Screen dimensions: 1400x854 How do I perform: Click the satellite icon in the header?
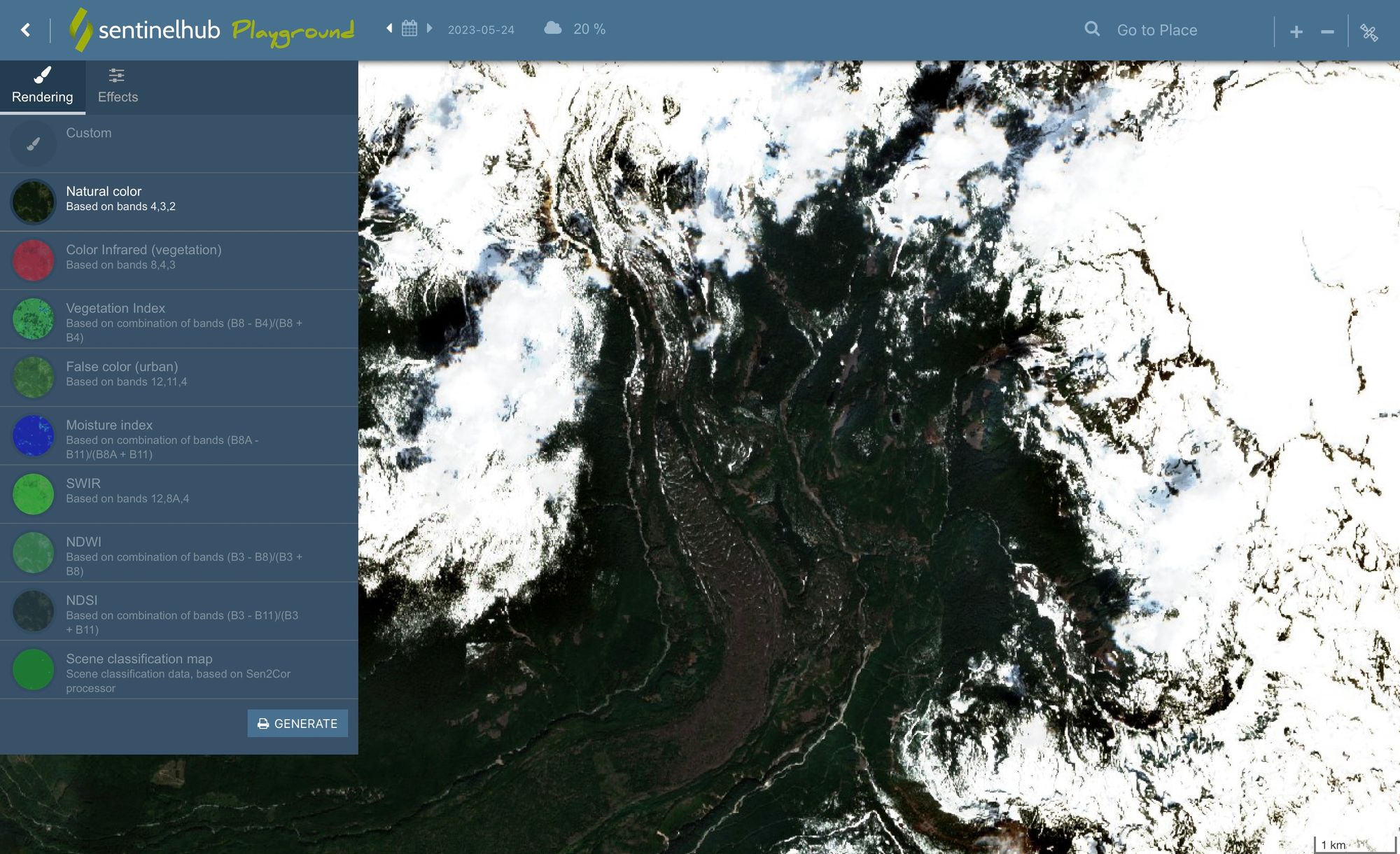click(x=1369, y=32)
